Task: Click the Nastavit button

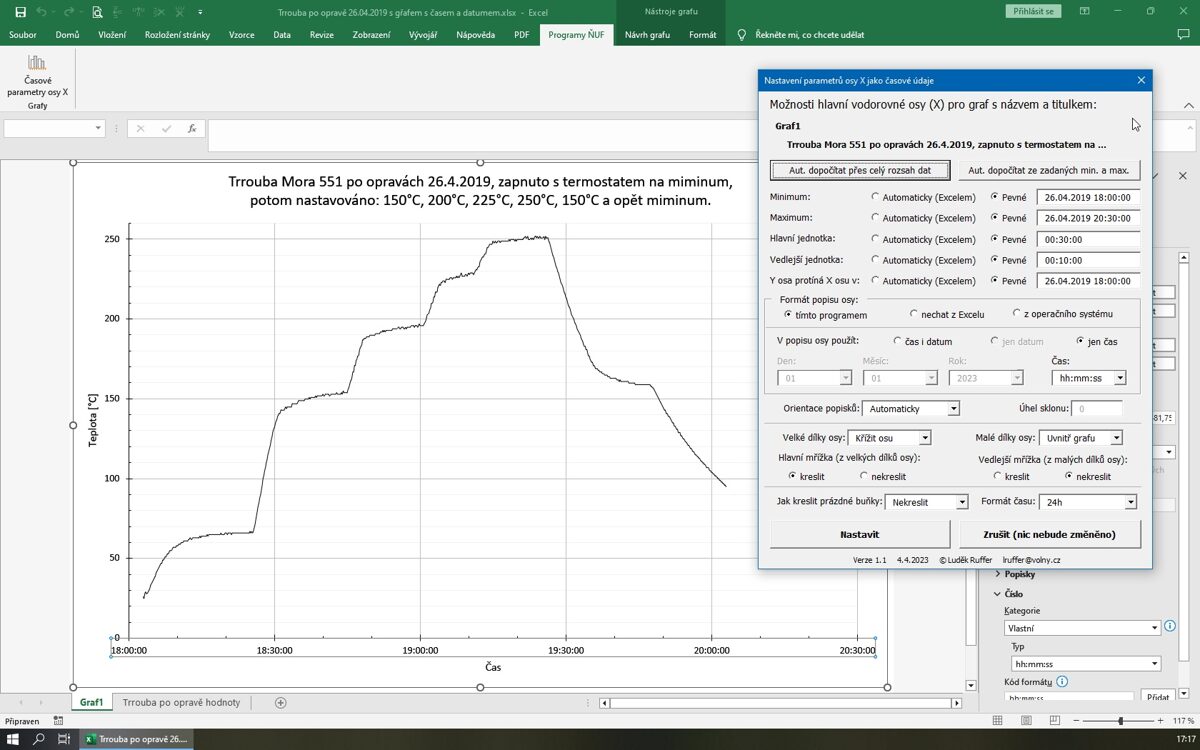Action: click(860, 535)
